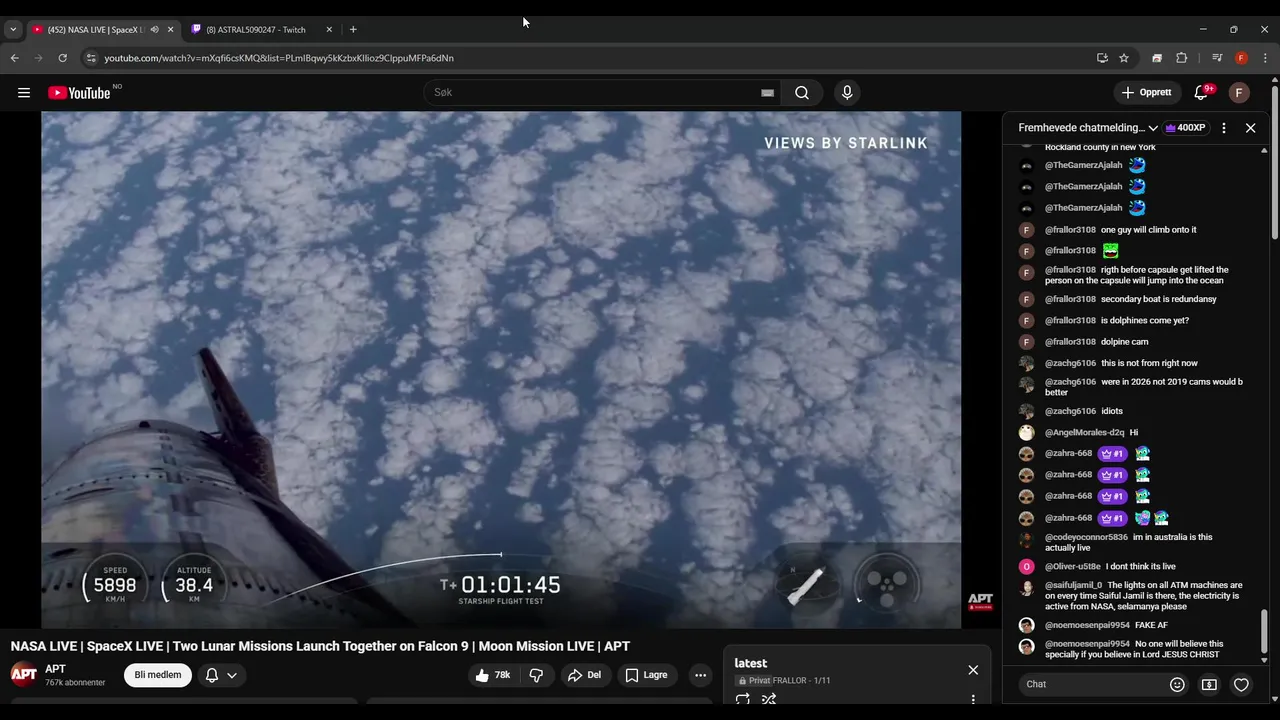Open Chrome profile avatar
The height and width of the screenshot is (720, 1280).
pyautogui.click(x=1241, y=58)
